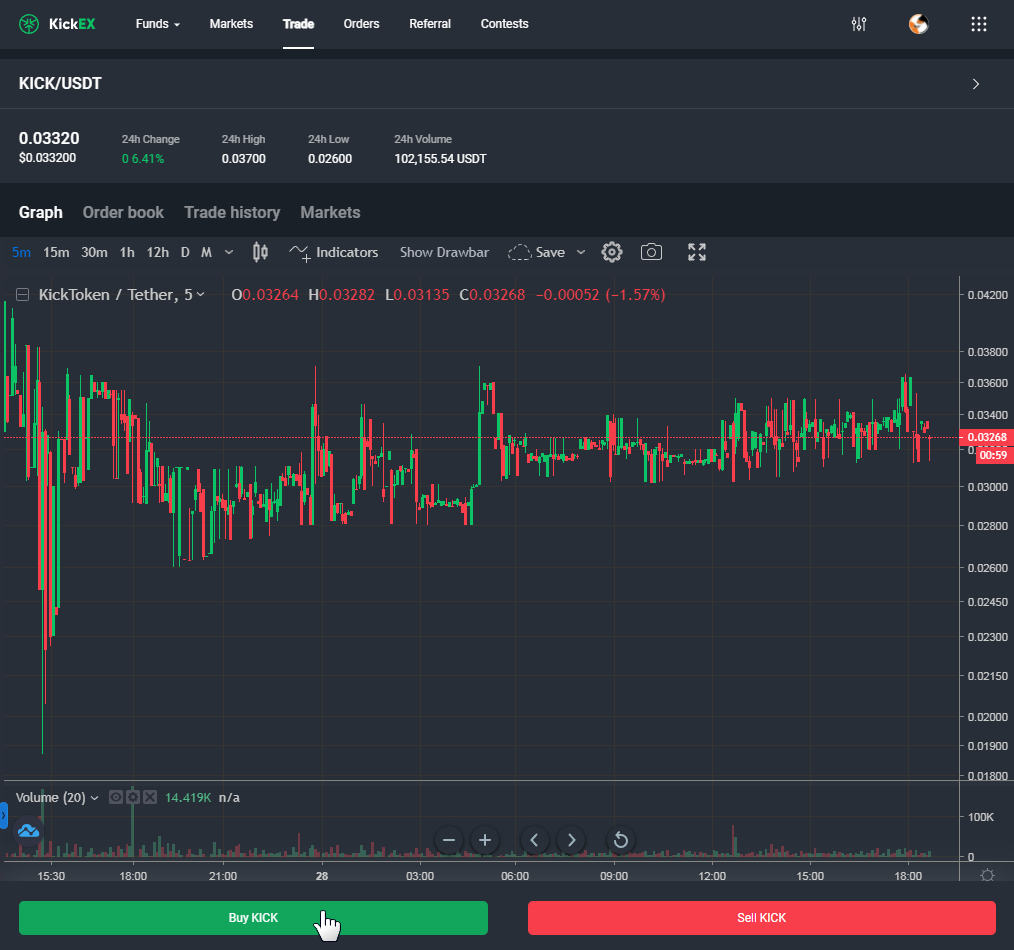Open the apps grid icon top right
Viewport: 1014px width, 950px height.
(x=978, y=24)
